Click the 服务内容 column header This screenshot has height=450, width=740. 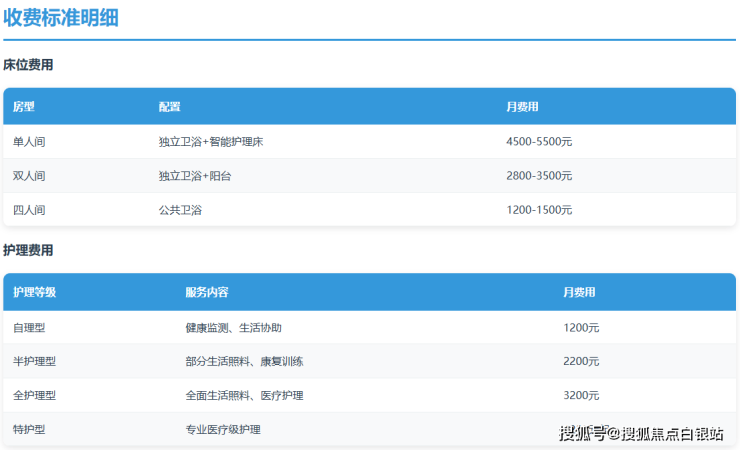[207, 293]
